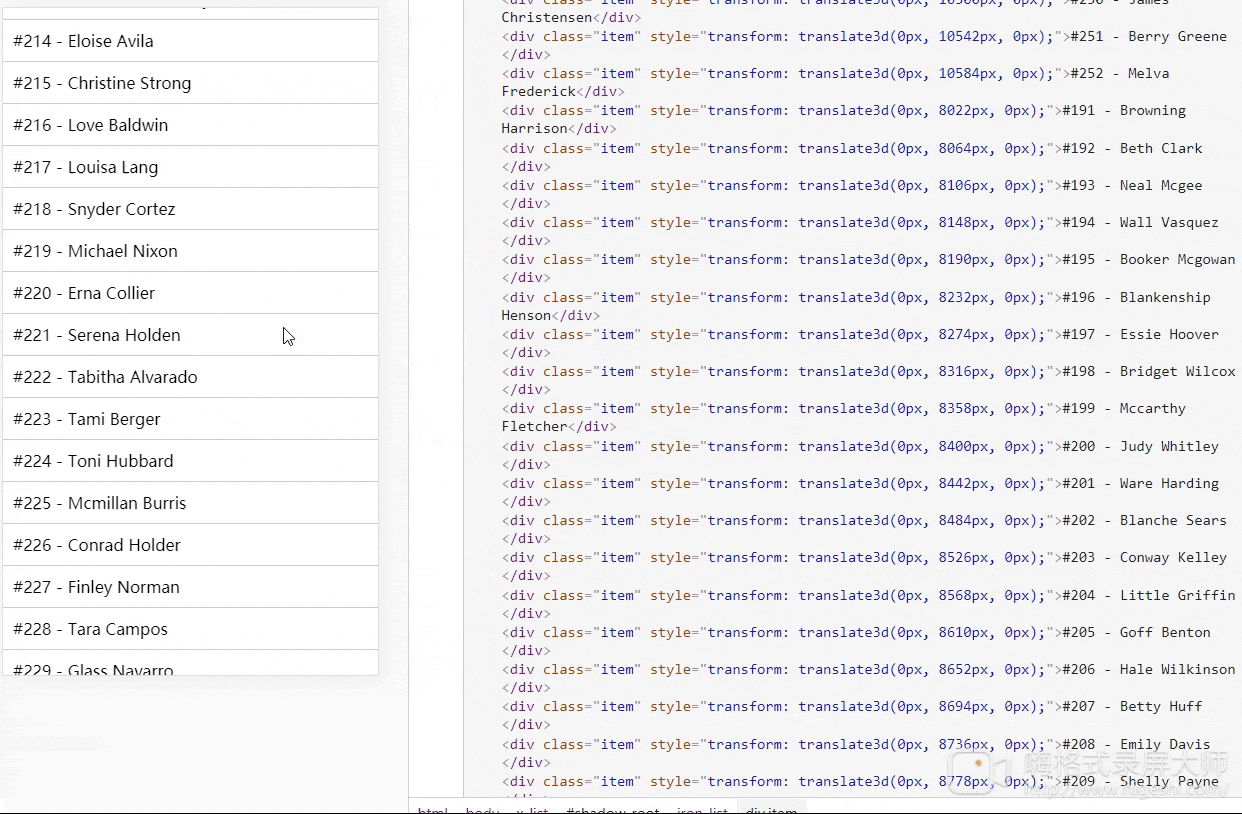Select the #220 Erna Collier entry
1242x814 pixels.
click(190, 293)
